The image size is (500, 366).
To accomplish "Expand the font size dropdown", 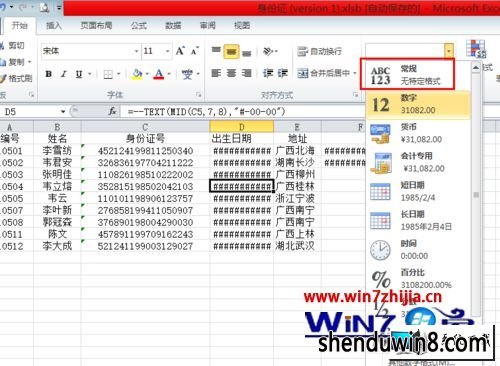I will coord(167,51).
